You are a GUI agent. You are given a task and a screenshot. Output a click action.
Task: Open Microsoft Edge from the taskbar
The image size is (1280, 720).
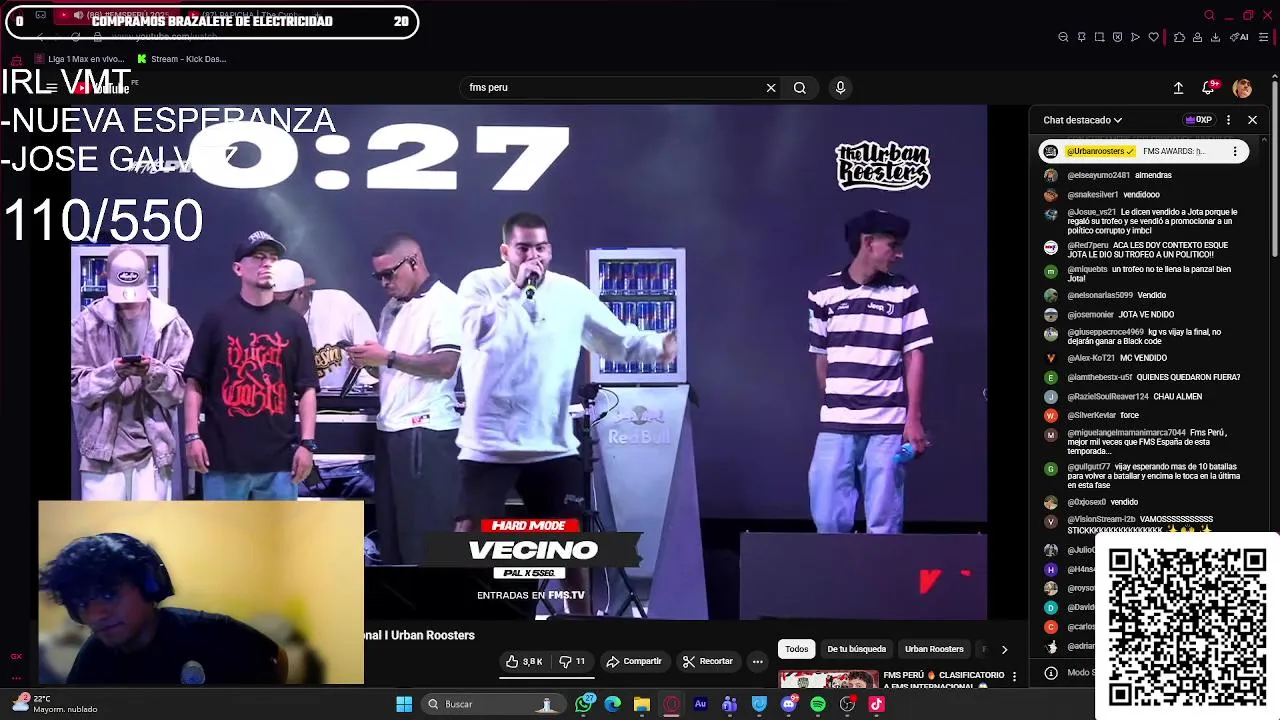[x=613, y=704]
